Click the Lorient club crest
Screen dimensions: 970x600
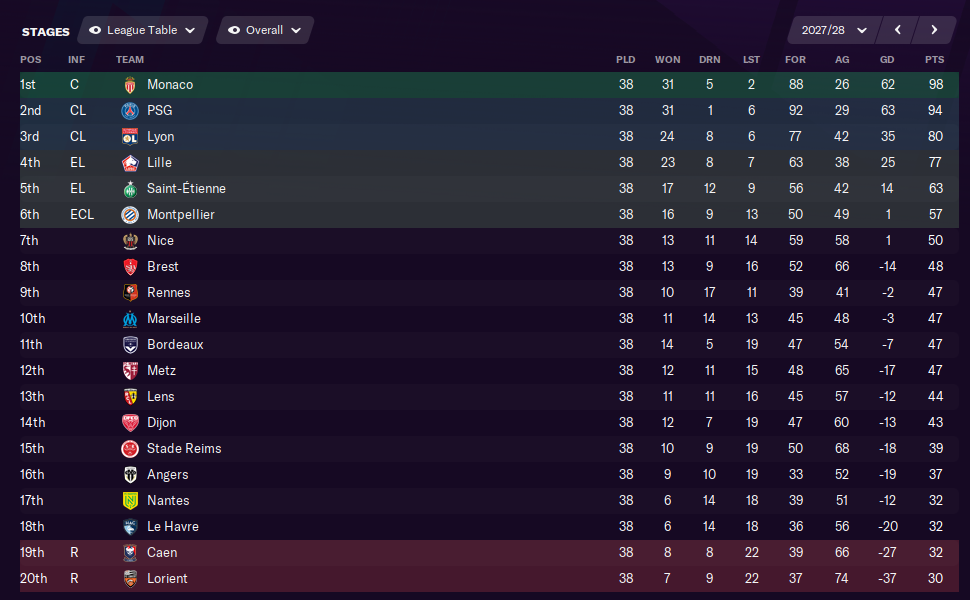[130, 578]
